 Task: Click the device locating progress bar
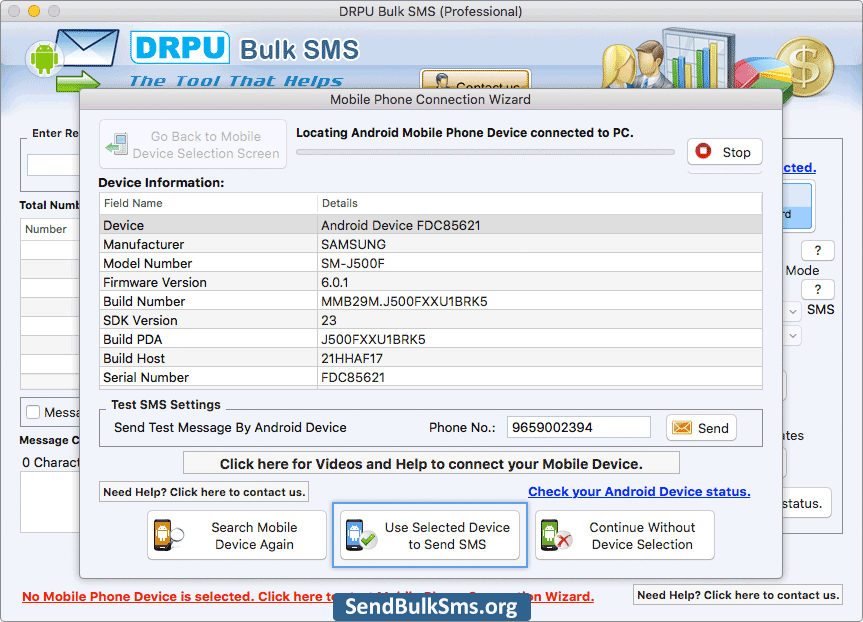(x=484, y=152)
